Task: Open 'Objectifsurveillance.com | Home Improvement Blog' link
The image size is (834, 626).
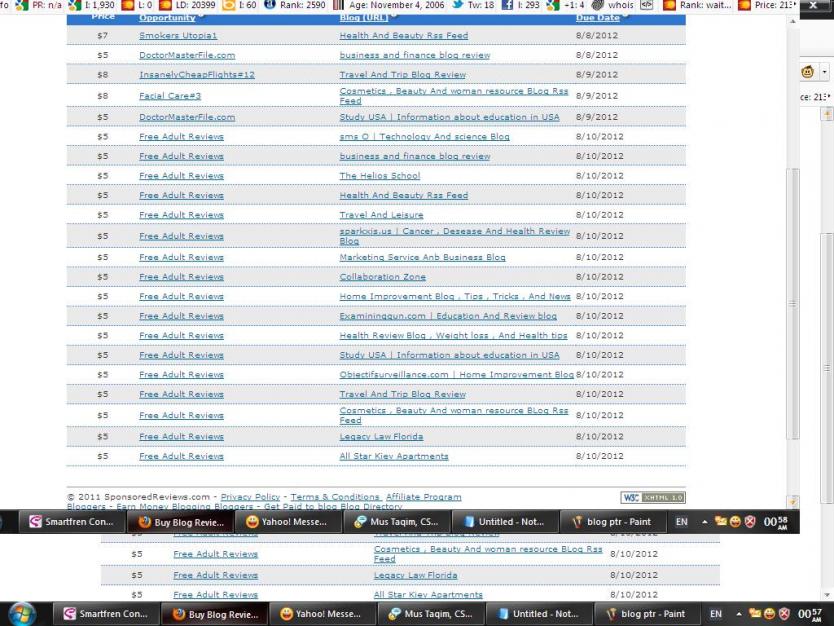Action: coord(456,375)
